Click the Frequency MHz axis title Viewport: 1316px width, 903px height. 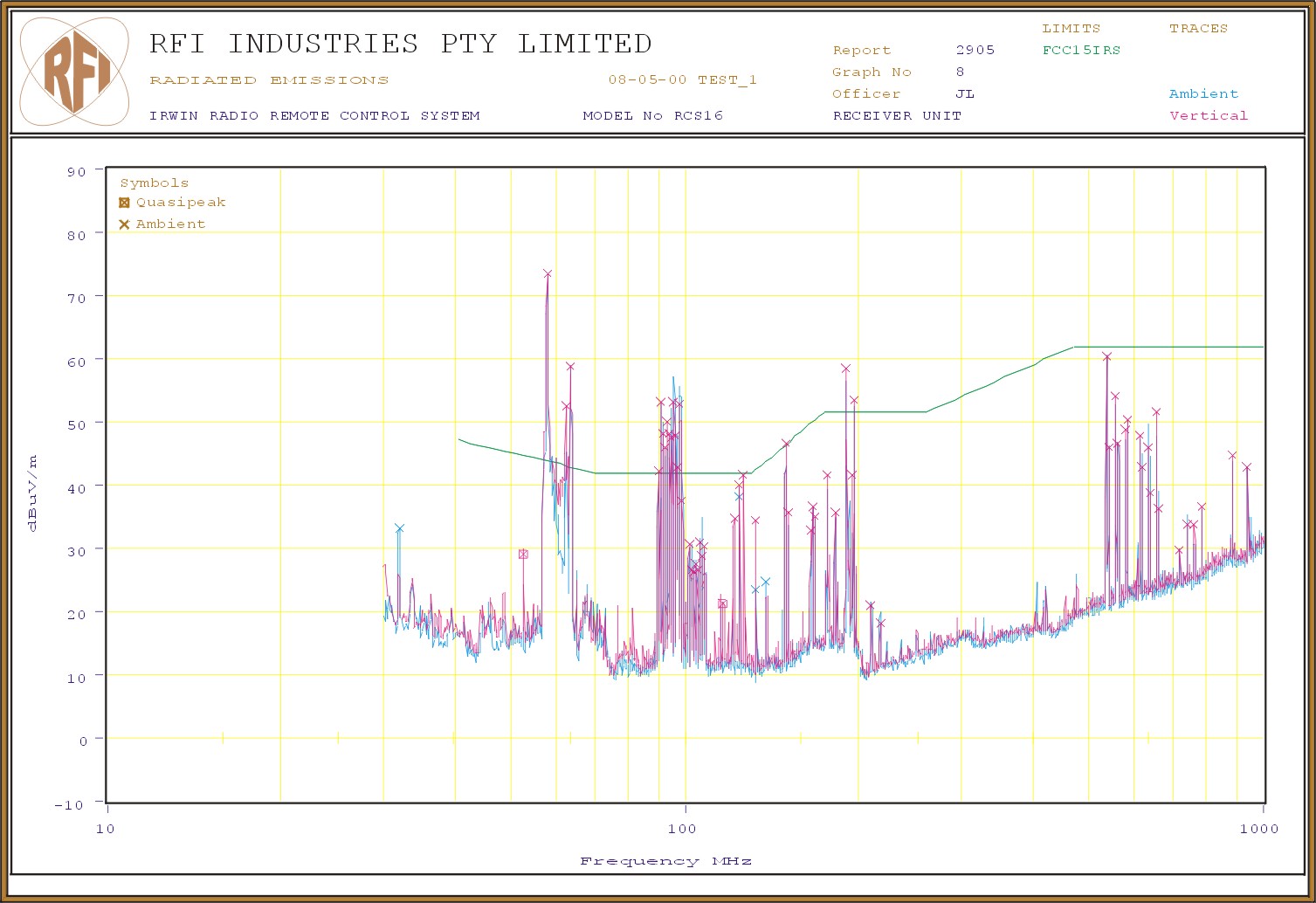(665, 861)
